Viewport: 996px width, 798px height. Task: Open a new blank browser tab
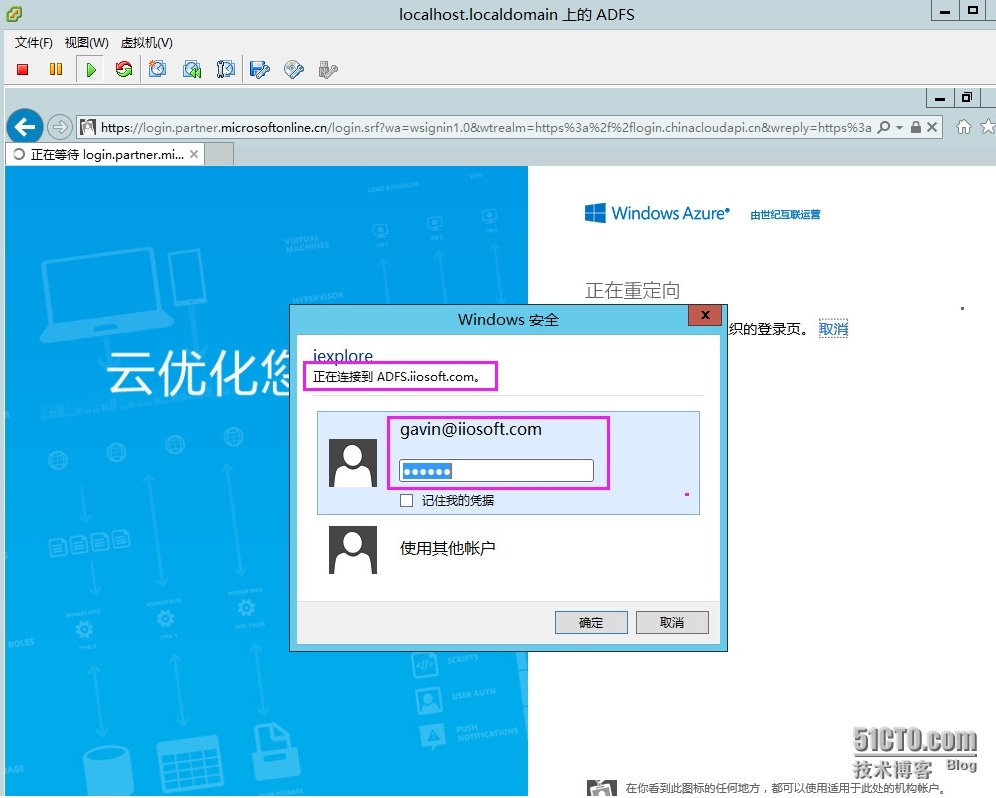219,154
